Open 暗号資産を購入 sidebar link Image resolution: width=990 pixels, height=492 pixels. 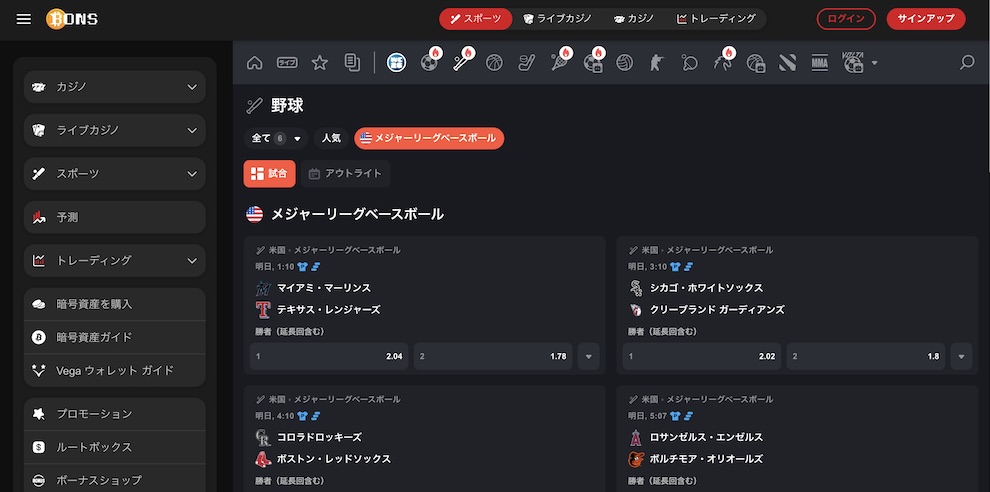(x=115, y=304)
